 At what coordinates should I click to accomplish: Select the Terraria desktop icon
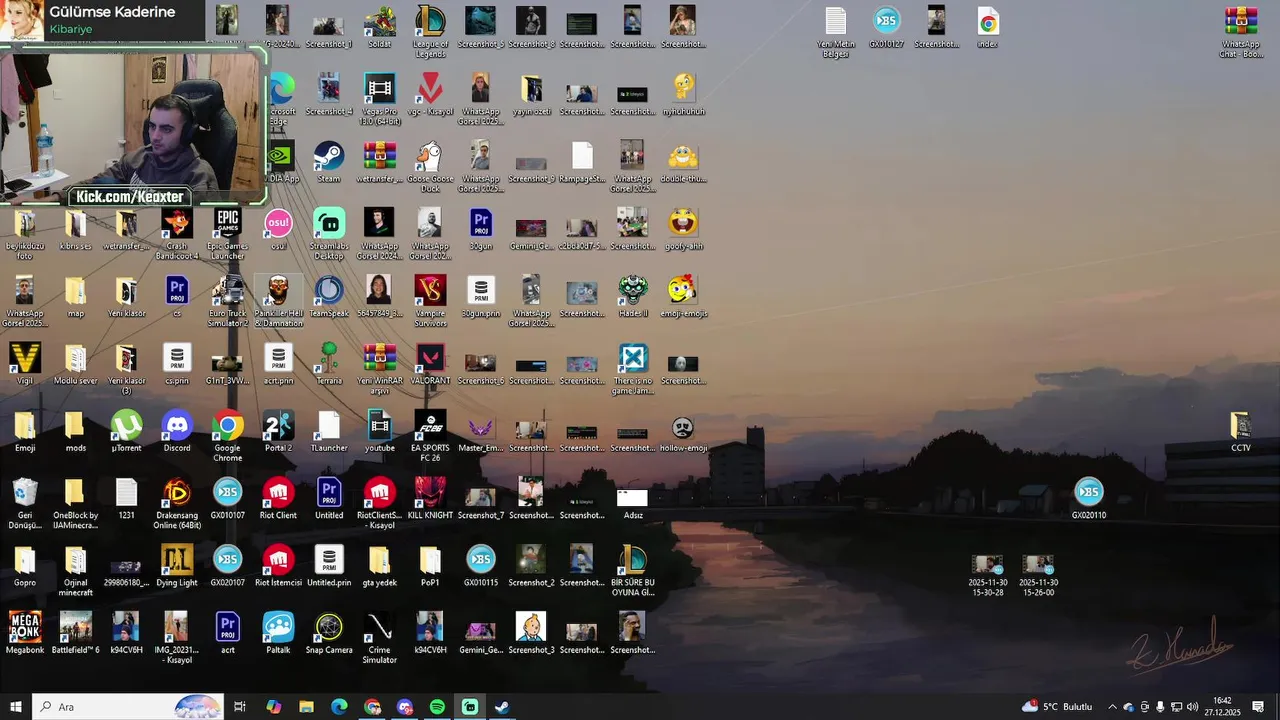(x=329, y=364)
